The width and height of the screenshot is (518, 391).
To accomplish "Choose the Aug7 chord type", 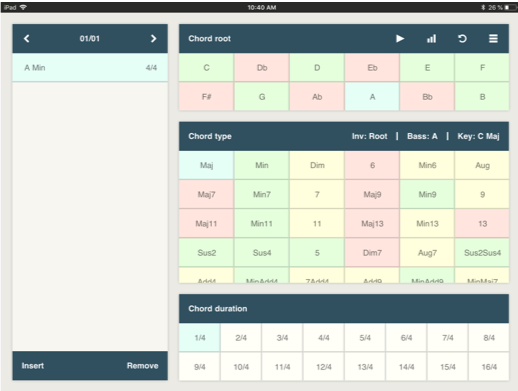I will point(427,253).
